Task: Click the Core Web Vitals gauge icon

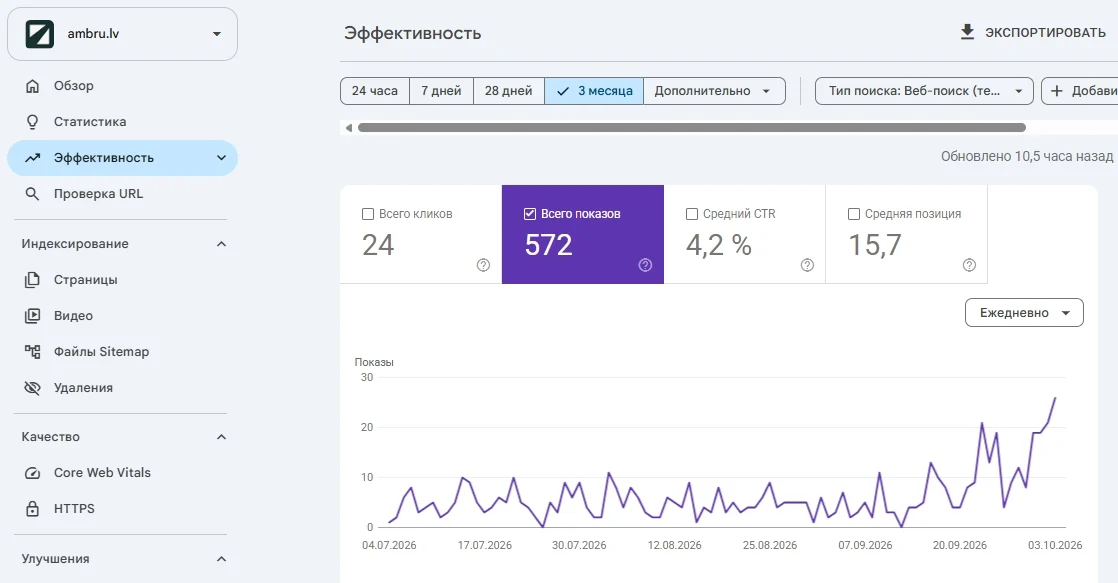Action: click(32, 473)
